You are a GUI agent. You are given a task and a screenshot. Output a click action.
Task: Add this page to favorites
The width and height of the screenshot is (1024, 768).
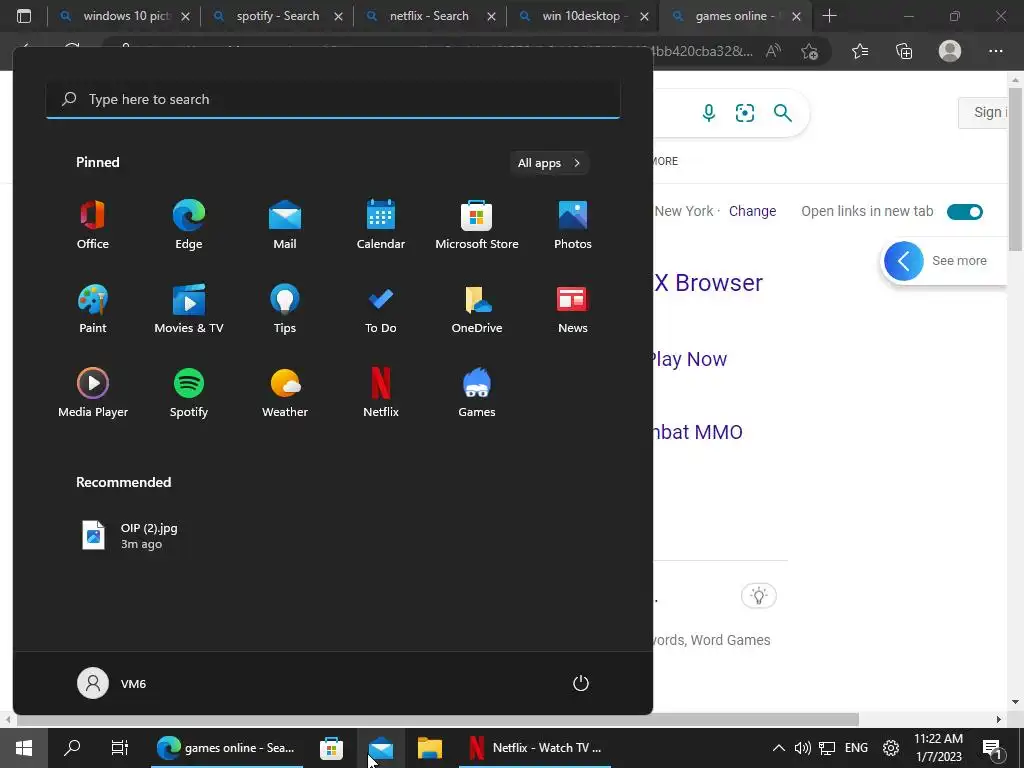click(810, 51)
